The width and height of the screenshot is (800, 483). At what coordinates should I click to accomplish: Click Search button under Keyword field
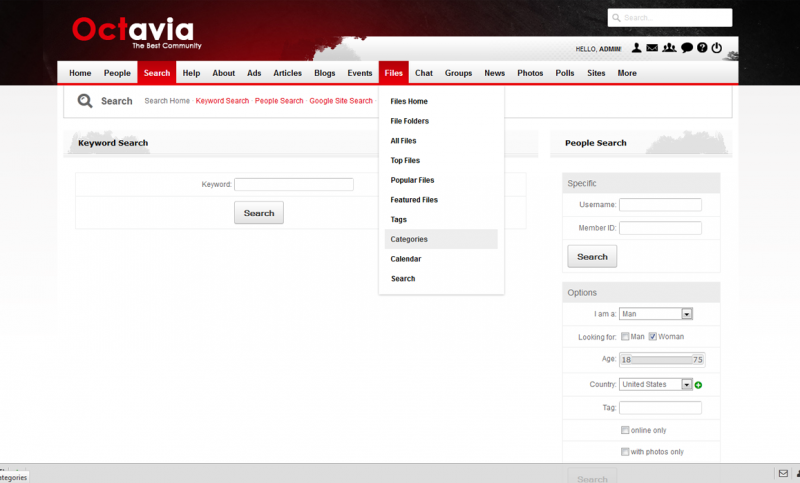point(259,213)
